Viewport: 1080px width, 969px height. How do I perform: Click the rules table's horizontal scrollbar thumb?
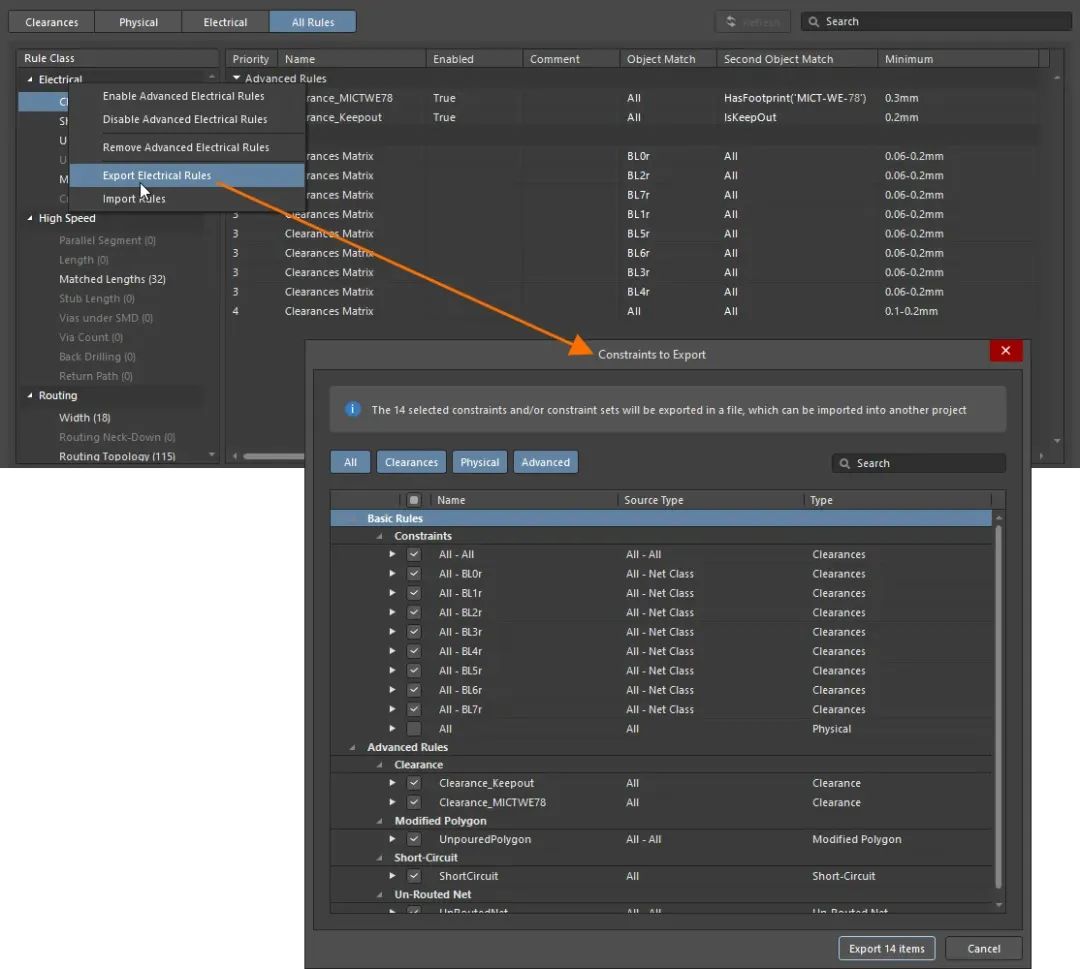pyautogui.click(x=273, y=456)
